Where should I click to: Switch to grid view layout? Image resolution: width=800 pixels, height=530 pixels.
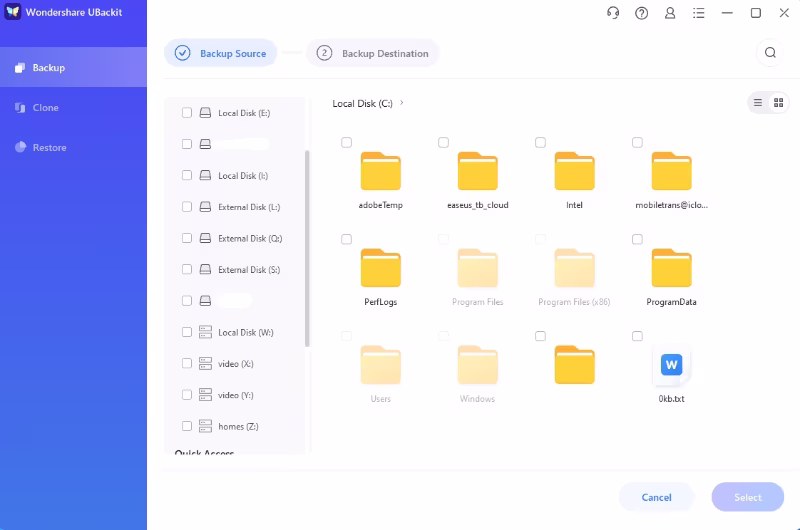pyautogui.click(x=779, y=103)
